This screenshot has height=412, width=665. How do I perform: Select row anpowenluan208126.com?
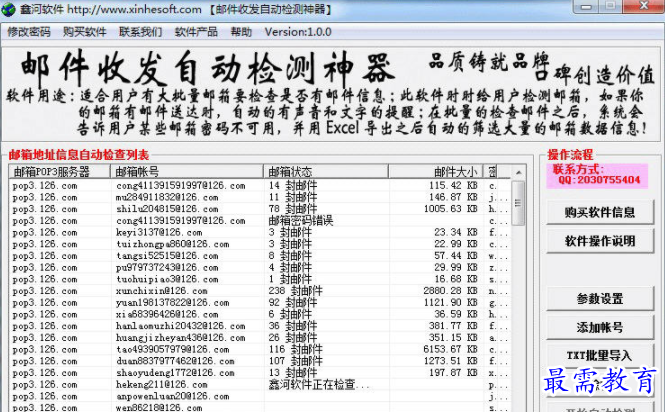pyautogui.click(x=260, y=396)
